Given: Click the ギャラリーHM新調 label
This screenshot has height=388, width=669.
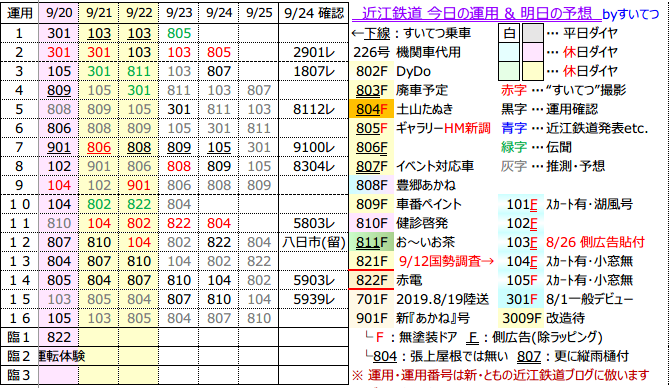Looking at the screenshot, I should point(443,128).
